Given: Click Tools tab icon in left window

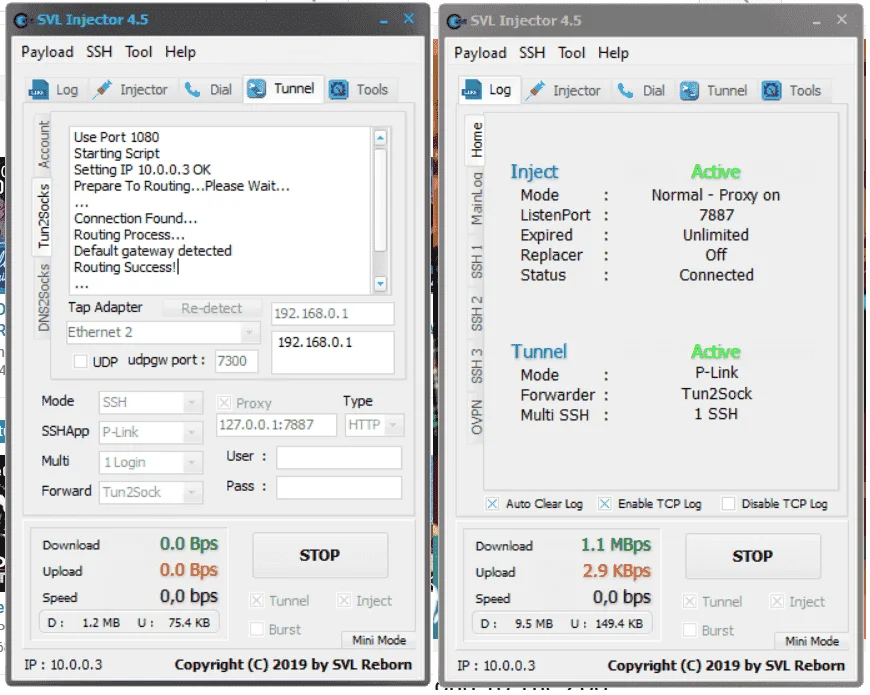Looking at the screenshot, I should pos(338,89).
